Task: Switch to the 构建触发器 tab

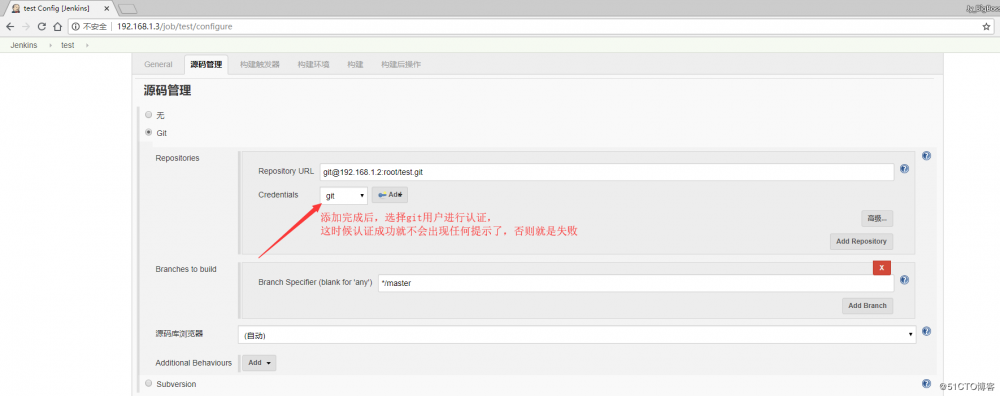Action: coord(260,64)
